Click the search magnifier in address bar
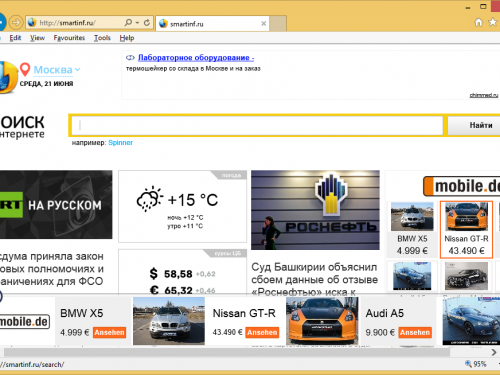The height and width of the screenshot is (375, 500). tap(128, 23)
